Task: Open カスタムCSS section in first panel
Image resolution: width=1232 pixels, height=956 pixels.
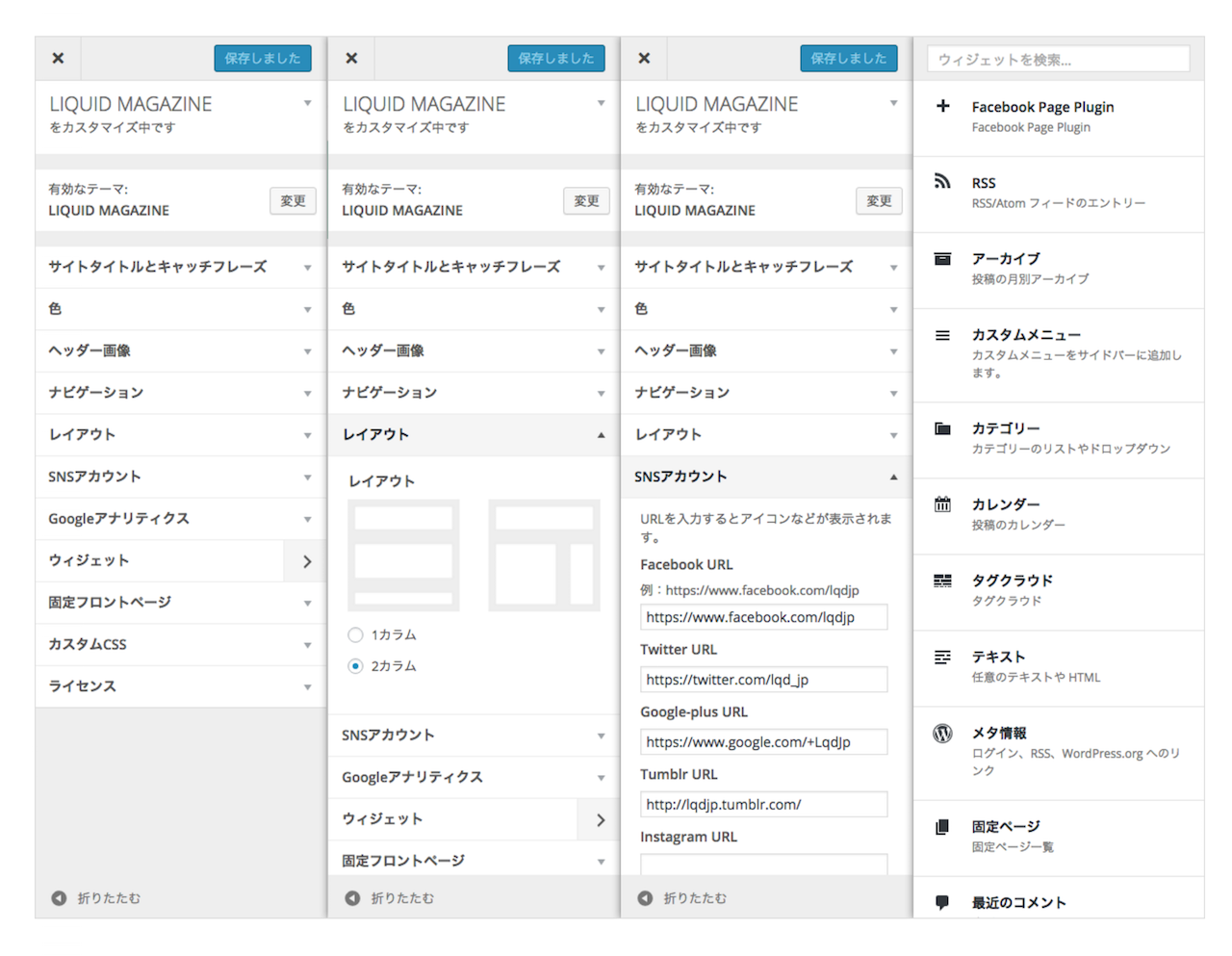Action: click(x=180, y=644)
